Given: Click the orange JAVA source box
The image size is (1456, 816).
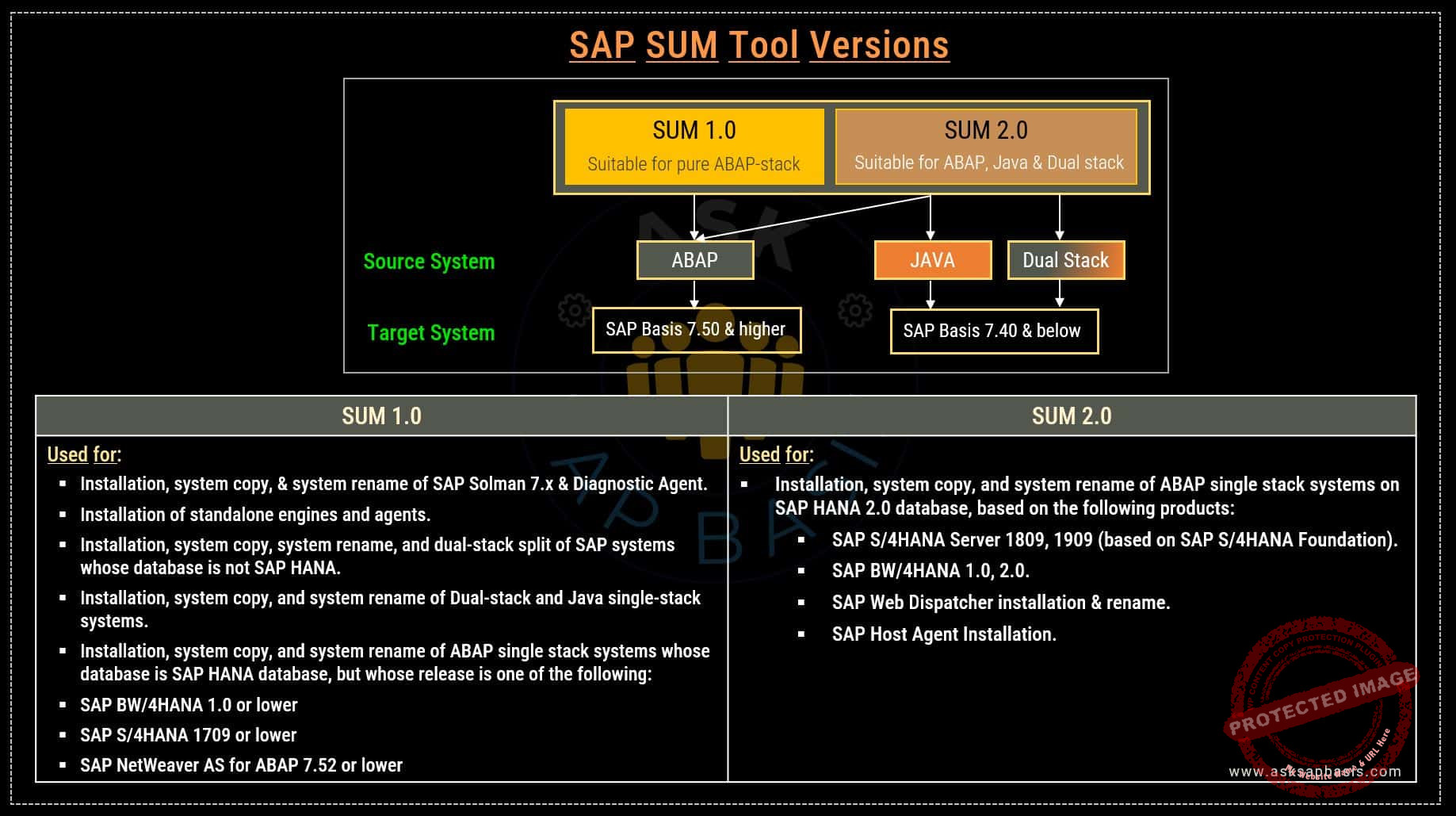Looking at the screenshot, I should click(932, 260).
